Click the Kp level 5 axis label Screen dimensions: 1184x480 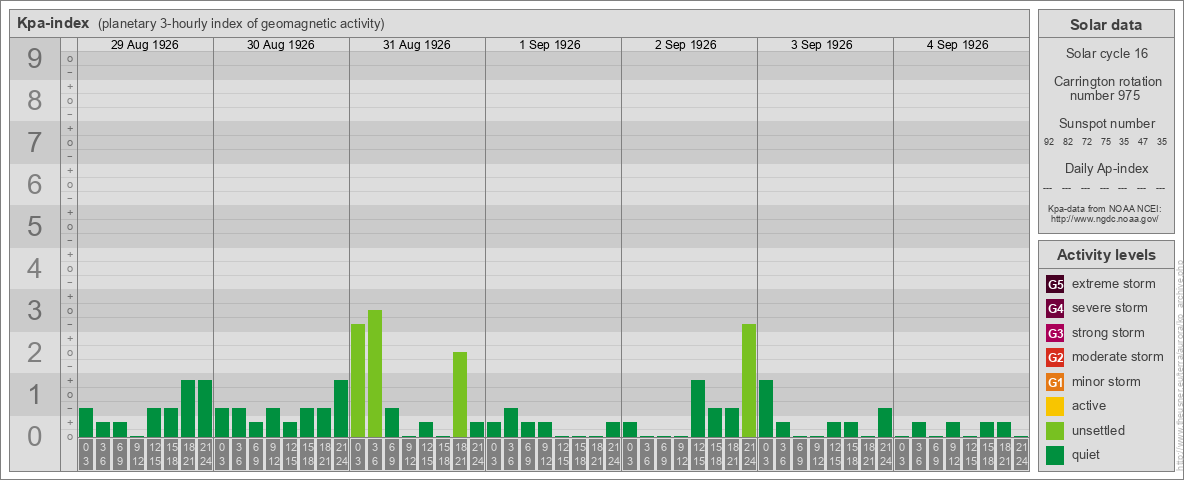click(x=34, y=226)
